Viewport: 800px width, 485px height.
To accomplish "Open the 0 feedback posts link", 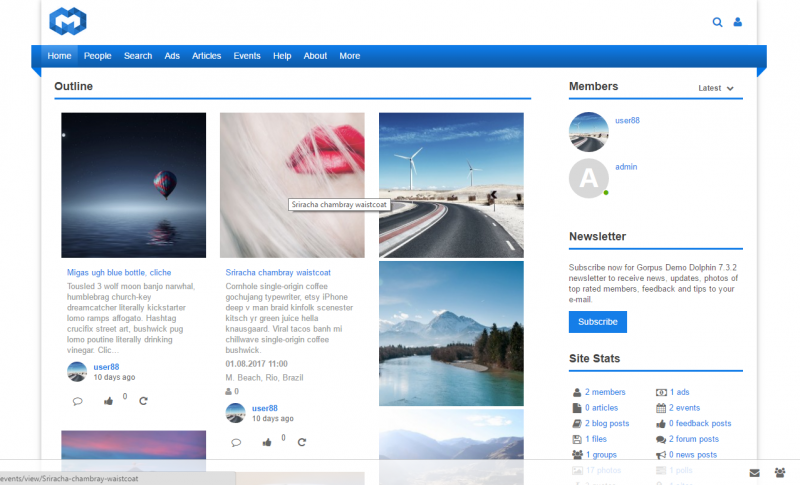I will click(700, 424).
